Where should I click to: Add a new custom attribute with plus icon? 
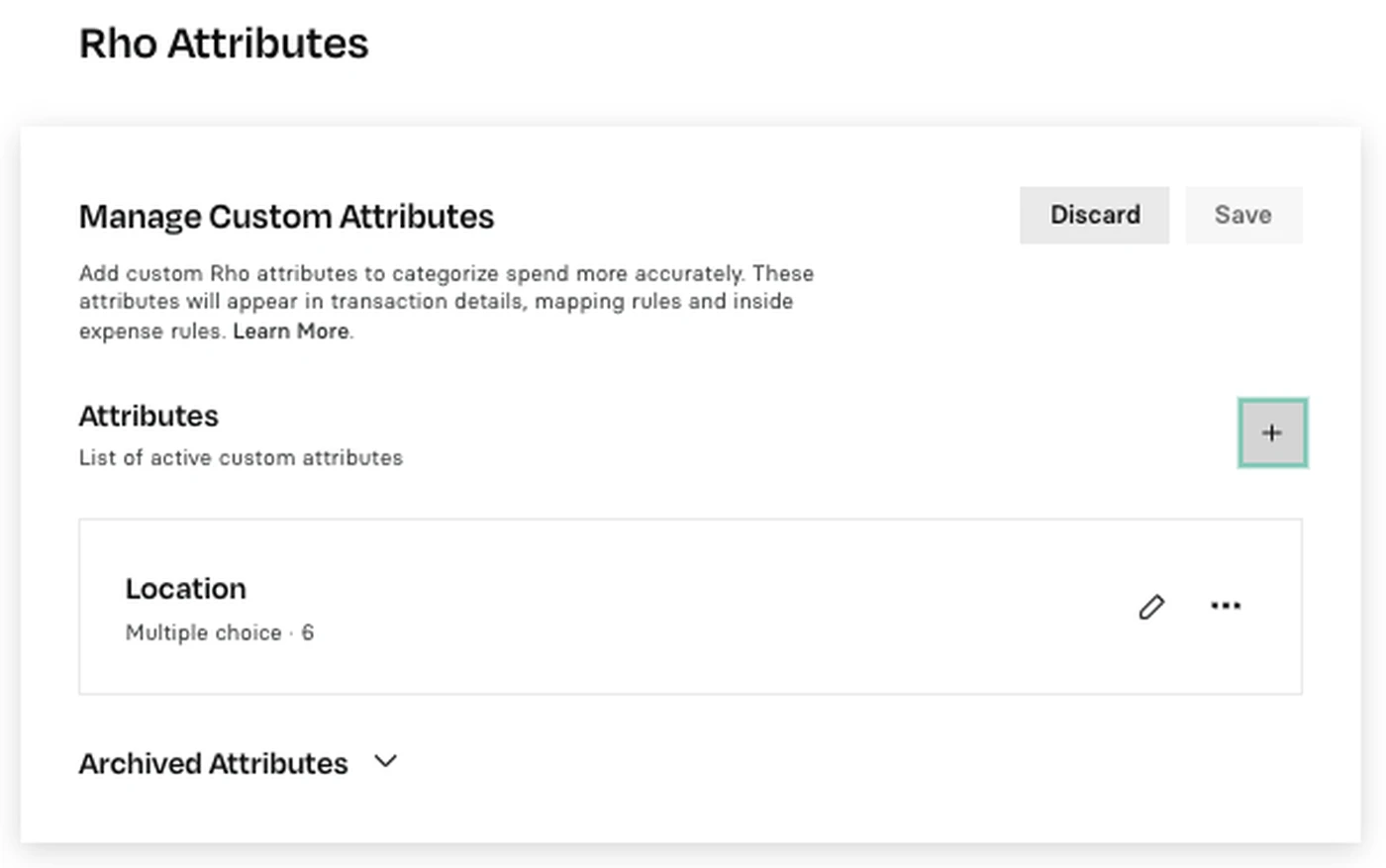tap(1272, 433)
